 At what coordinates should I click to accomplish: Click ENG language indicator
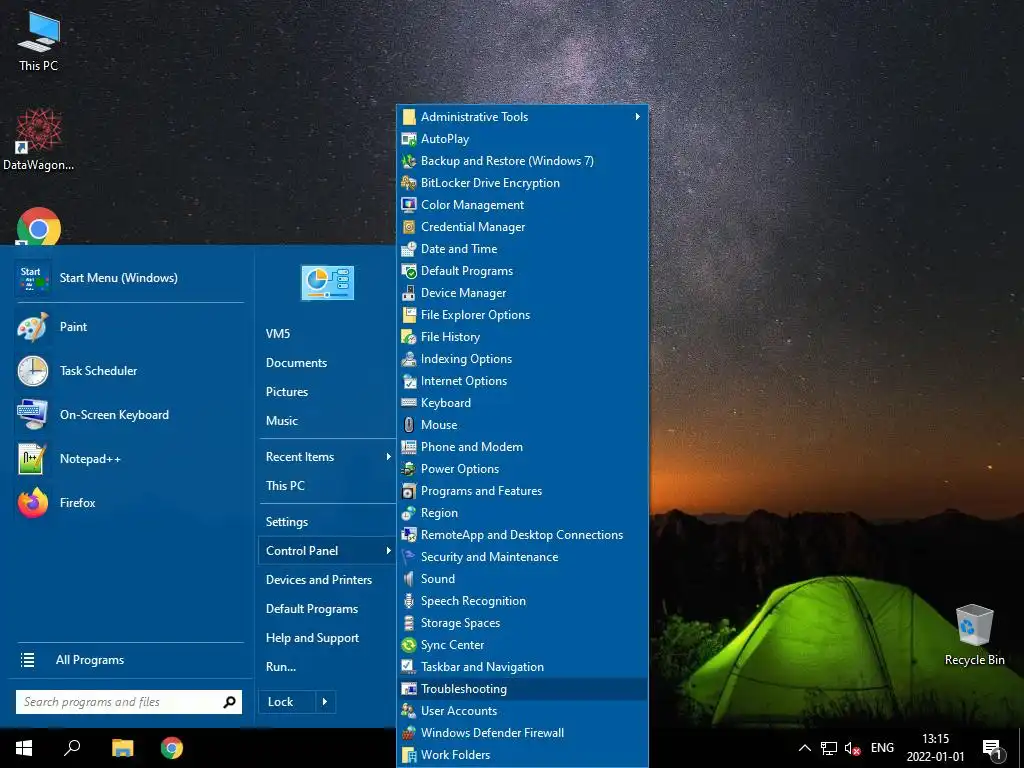point(882,748)
